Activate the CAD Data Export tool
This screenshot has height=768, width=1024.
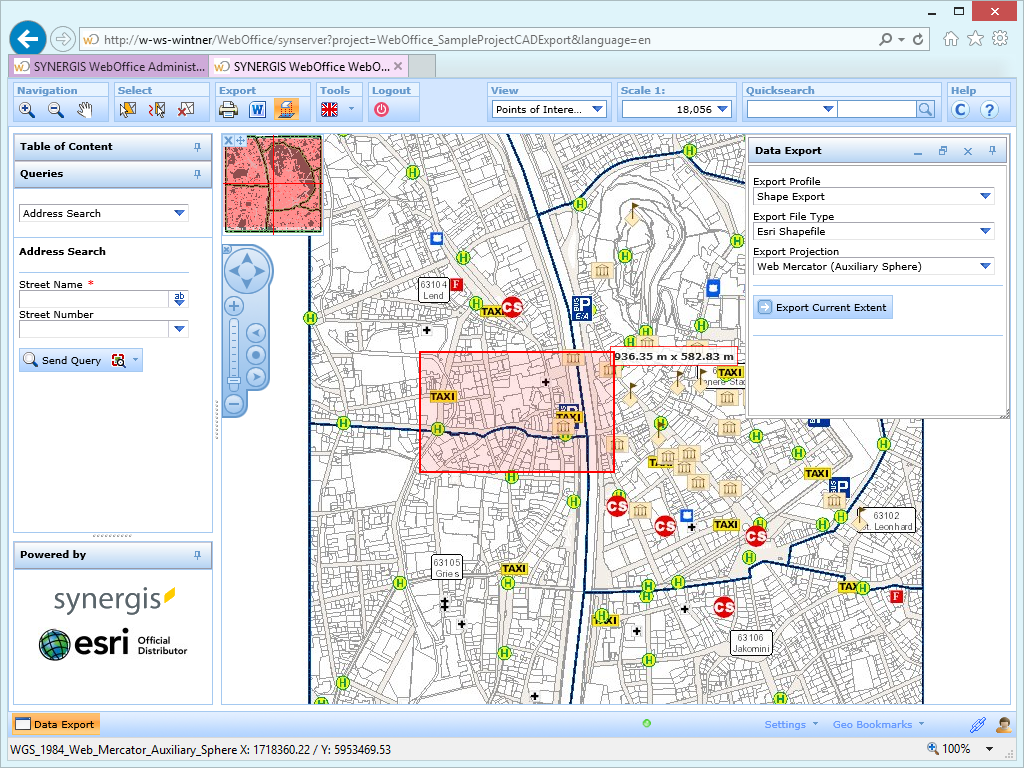point(288,110)
